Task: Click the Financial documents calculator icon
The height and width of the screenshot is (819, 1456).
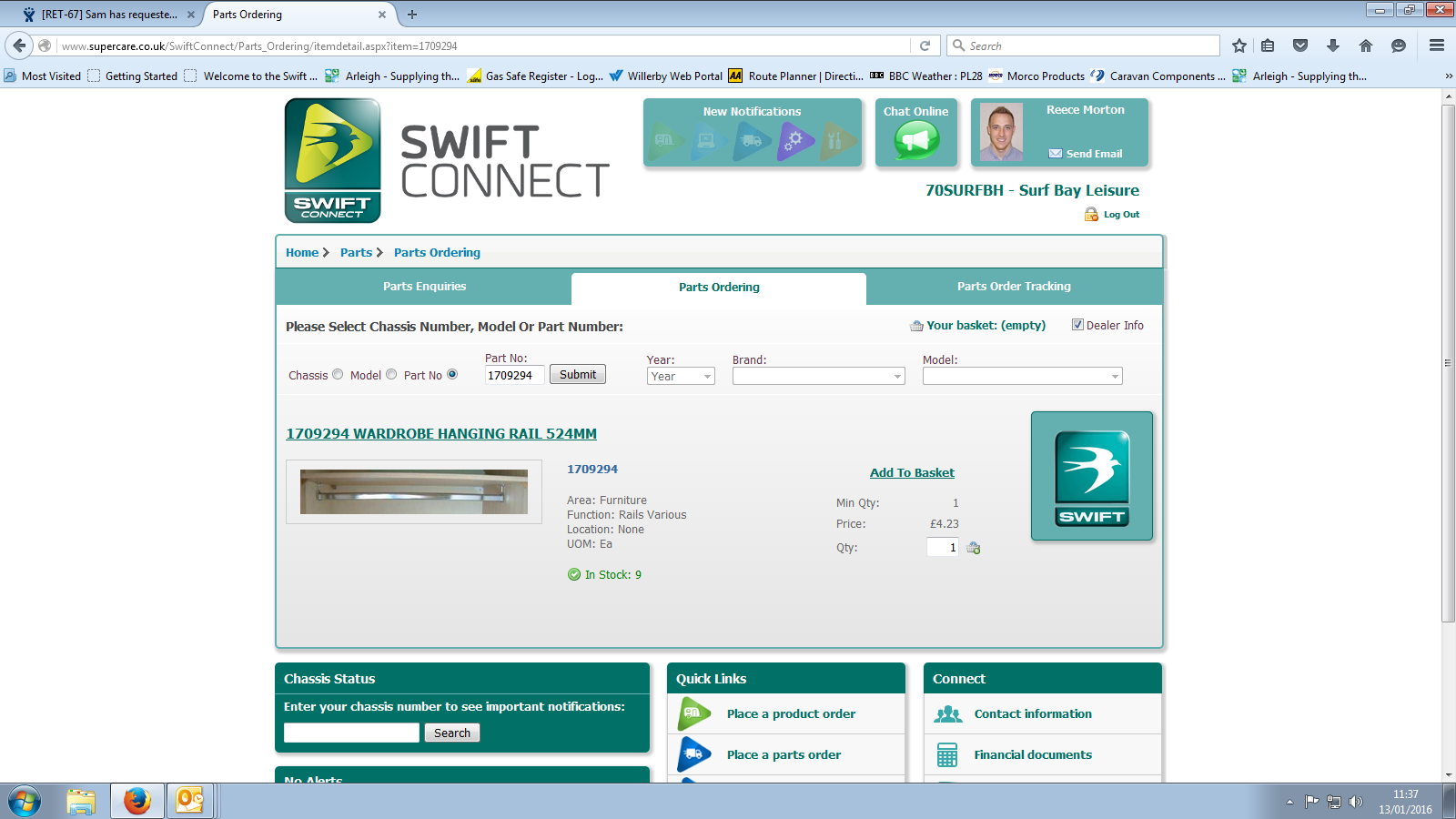Action: (x=947, y=754)
